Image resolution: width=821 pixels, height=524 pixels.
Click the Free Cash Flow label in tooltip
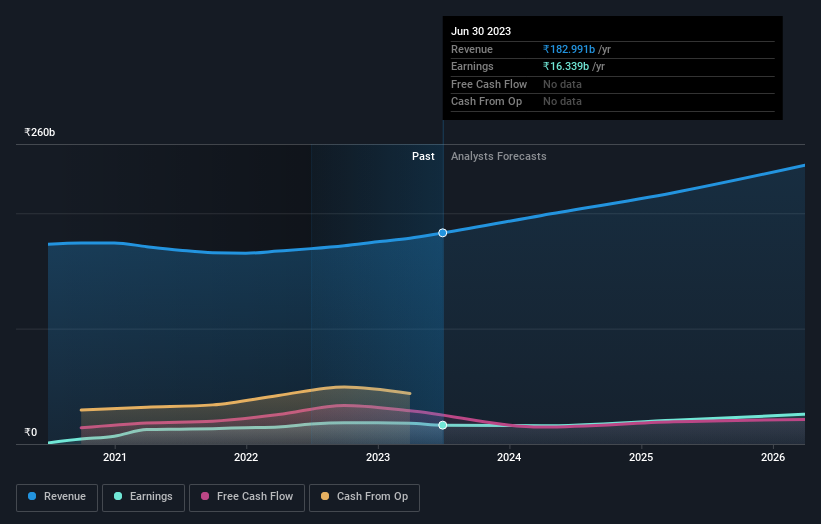tap(489, 84)
